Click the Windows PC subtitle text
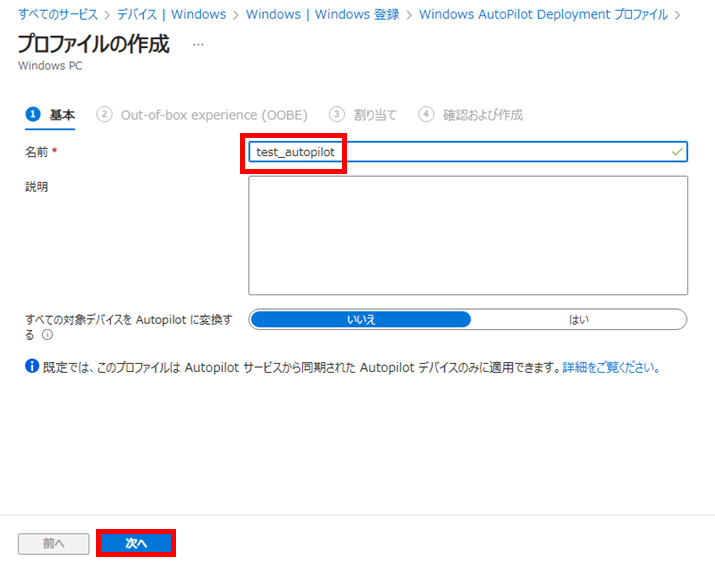Screen dimensions: 715x561 50,66
